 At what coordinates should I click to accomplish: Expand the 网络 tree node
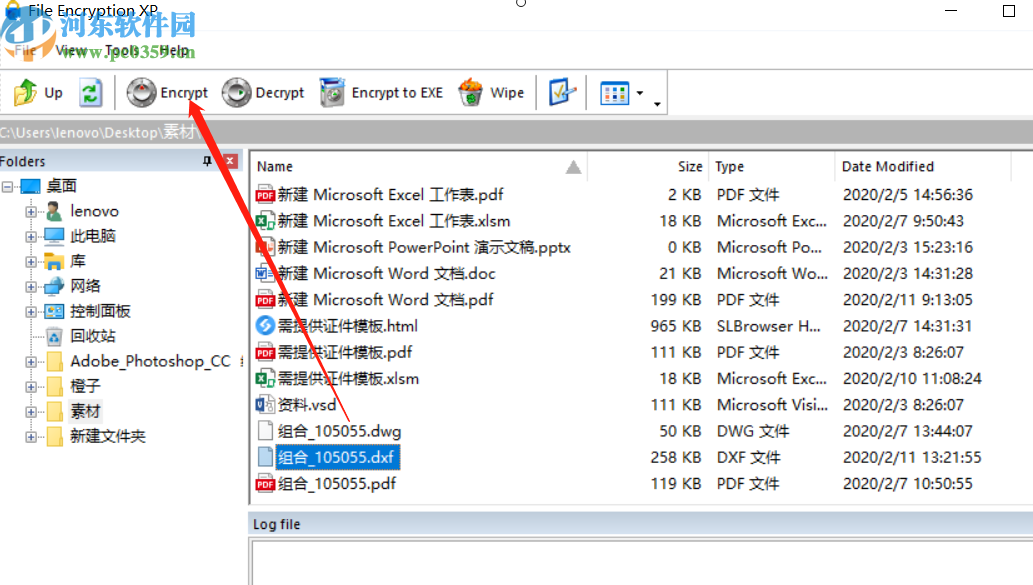[31, 287]
